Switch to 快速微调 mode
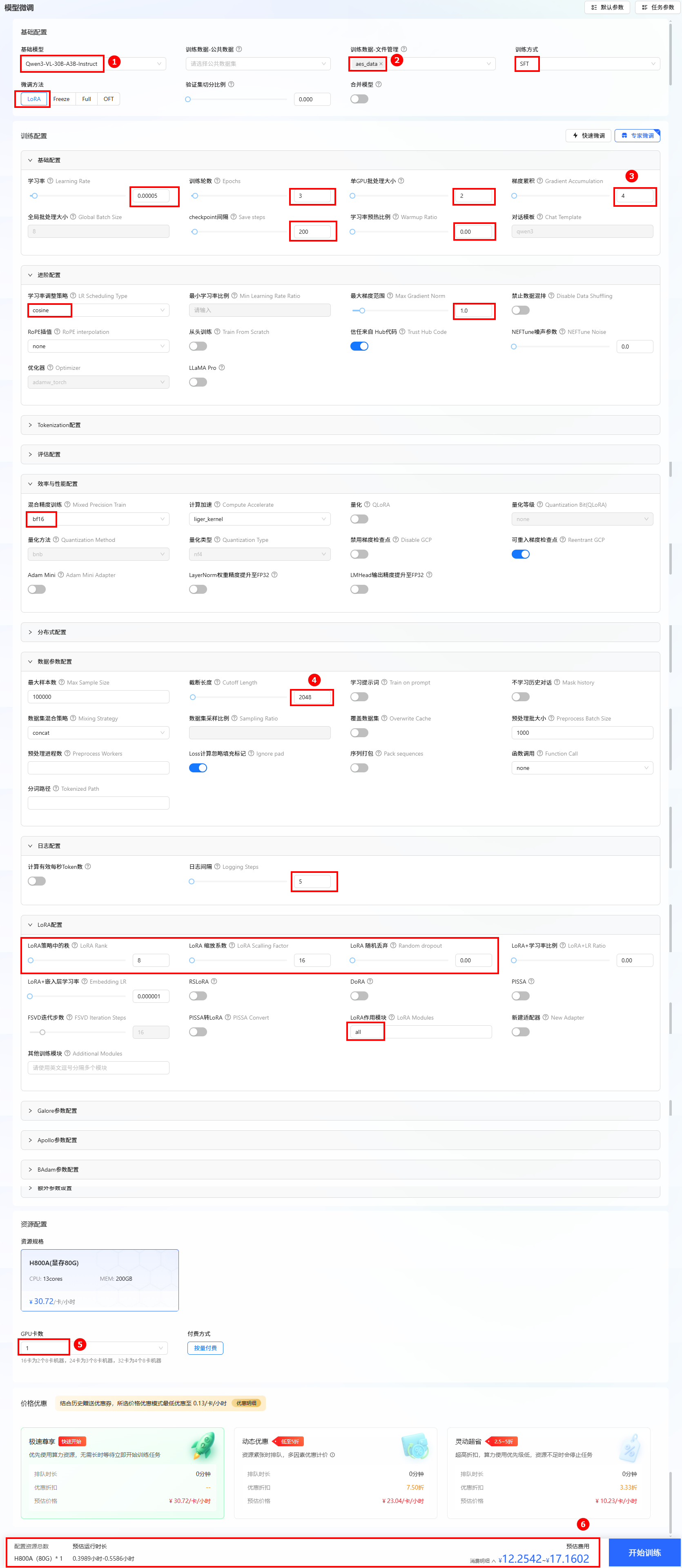 588,136
